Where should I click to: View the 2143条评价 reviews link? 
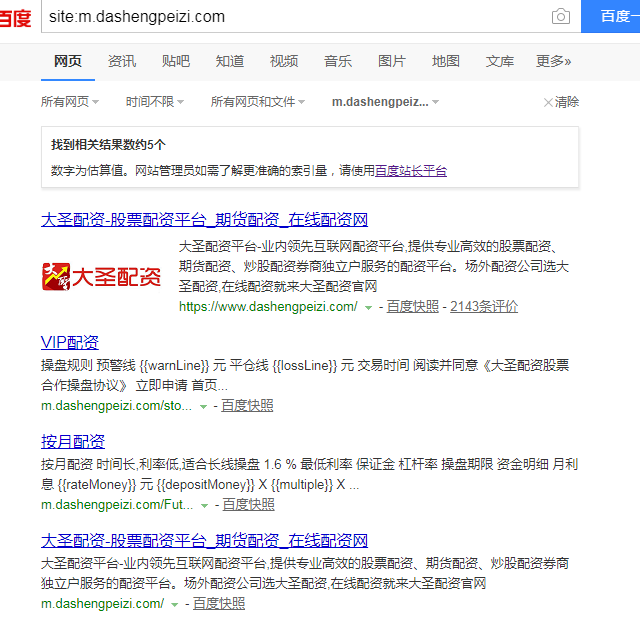tap(484, 307)
